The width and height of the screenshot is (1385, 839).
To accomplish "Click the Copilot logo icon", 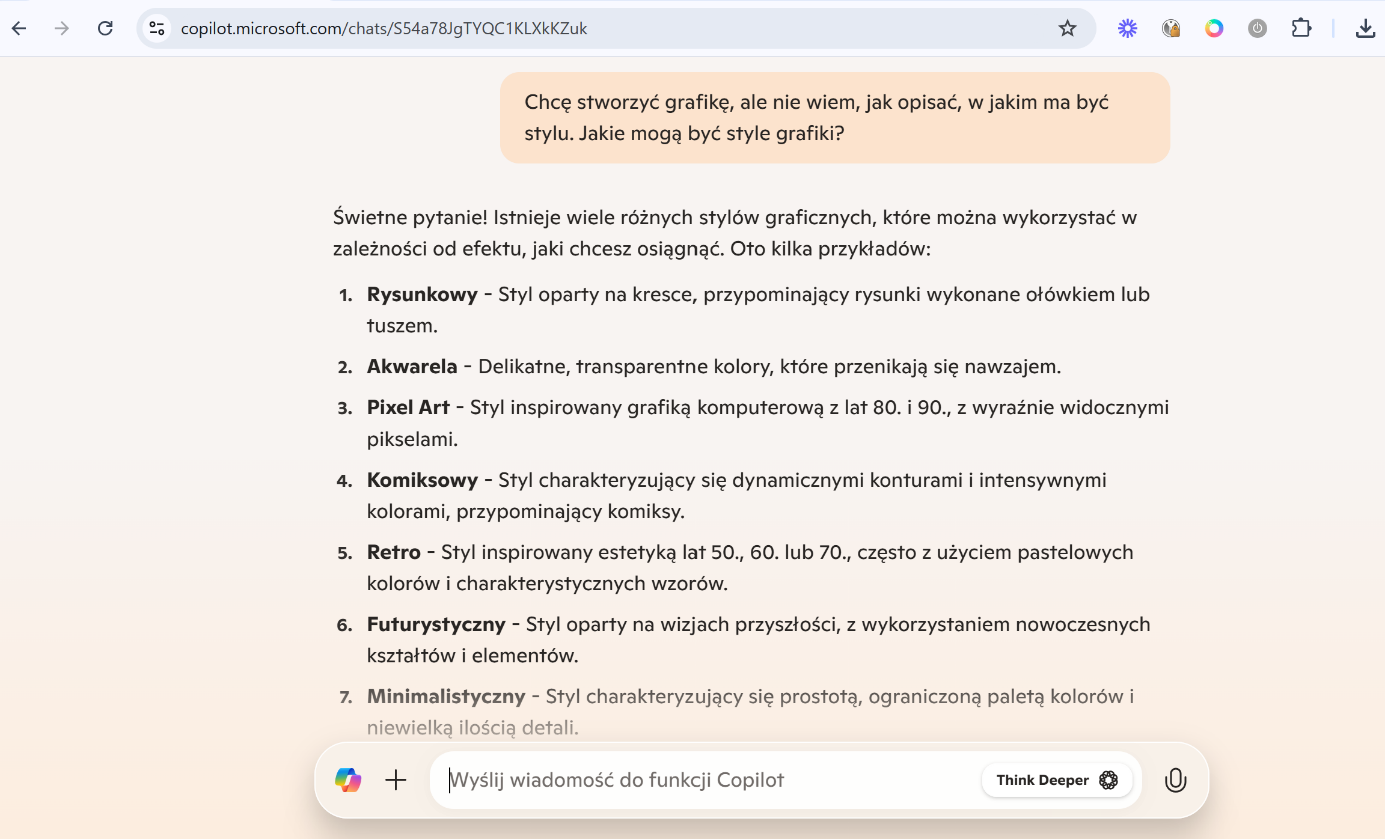I will tap(348, 780).
